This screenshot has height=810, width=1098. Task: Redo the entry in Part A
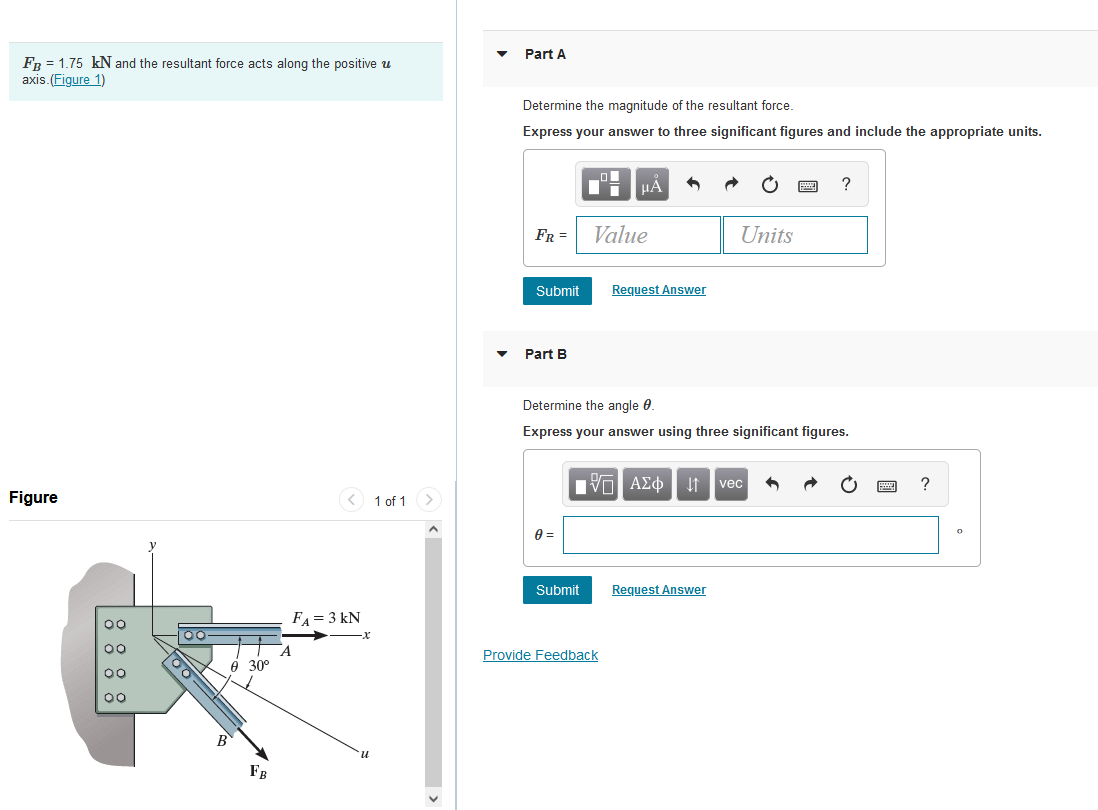(730, 184)
